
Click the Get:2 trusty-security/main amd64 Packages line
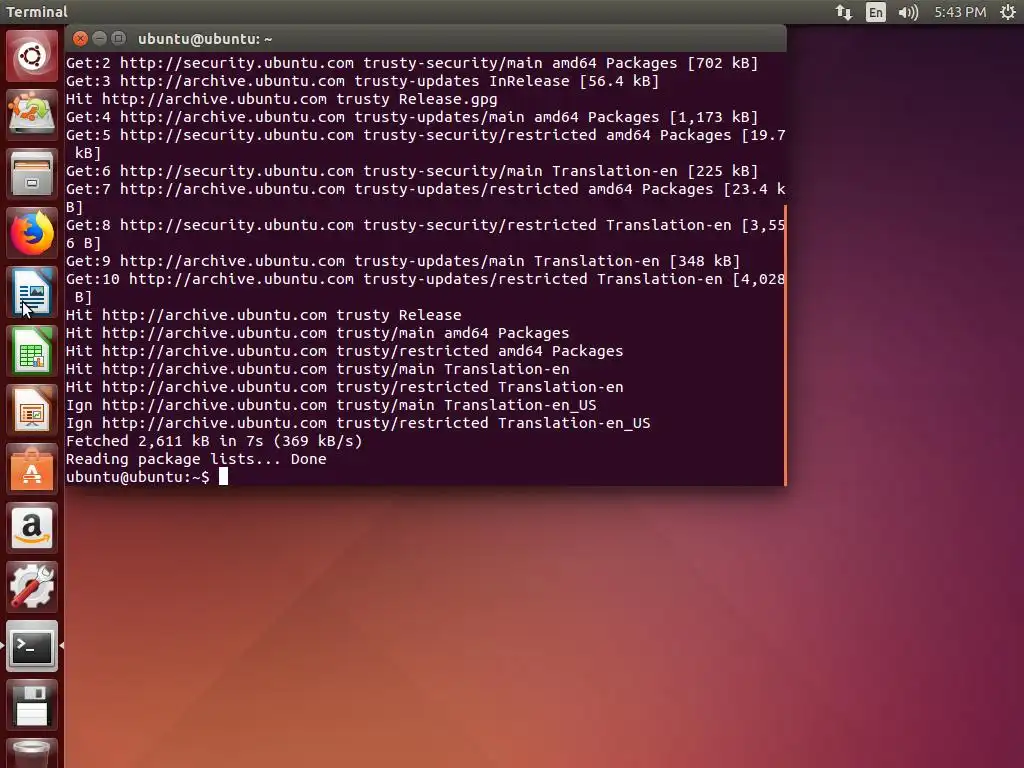(412, 63)
